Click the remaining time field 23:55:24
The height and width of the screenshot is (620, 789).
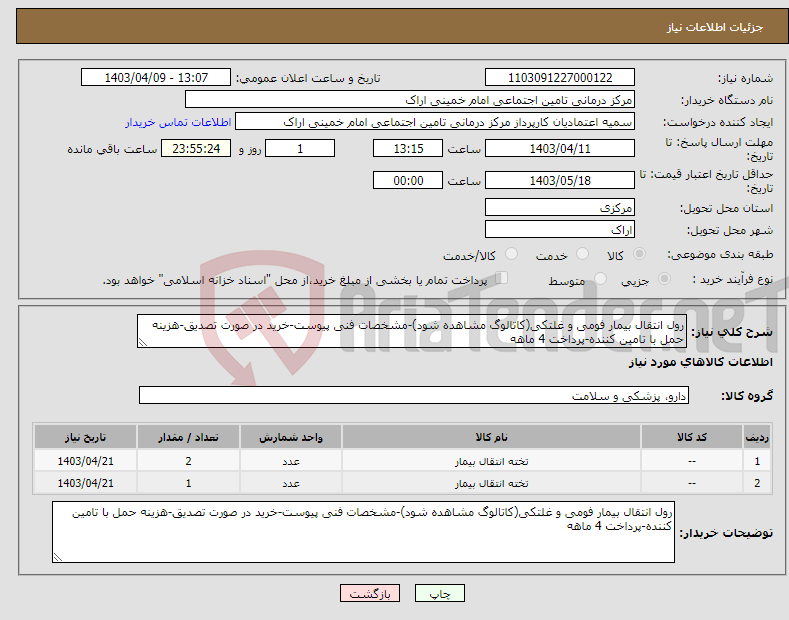(x=196, y=148)
